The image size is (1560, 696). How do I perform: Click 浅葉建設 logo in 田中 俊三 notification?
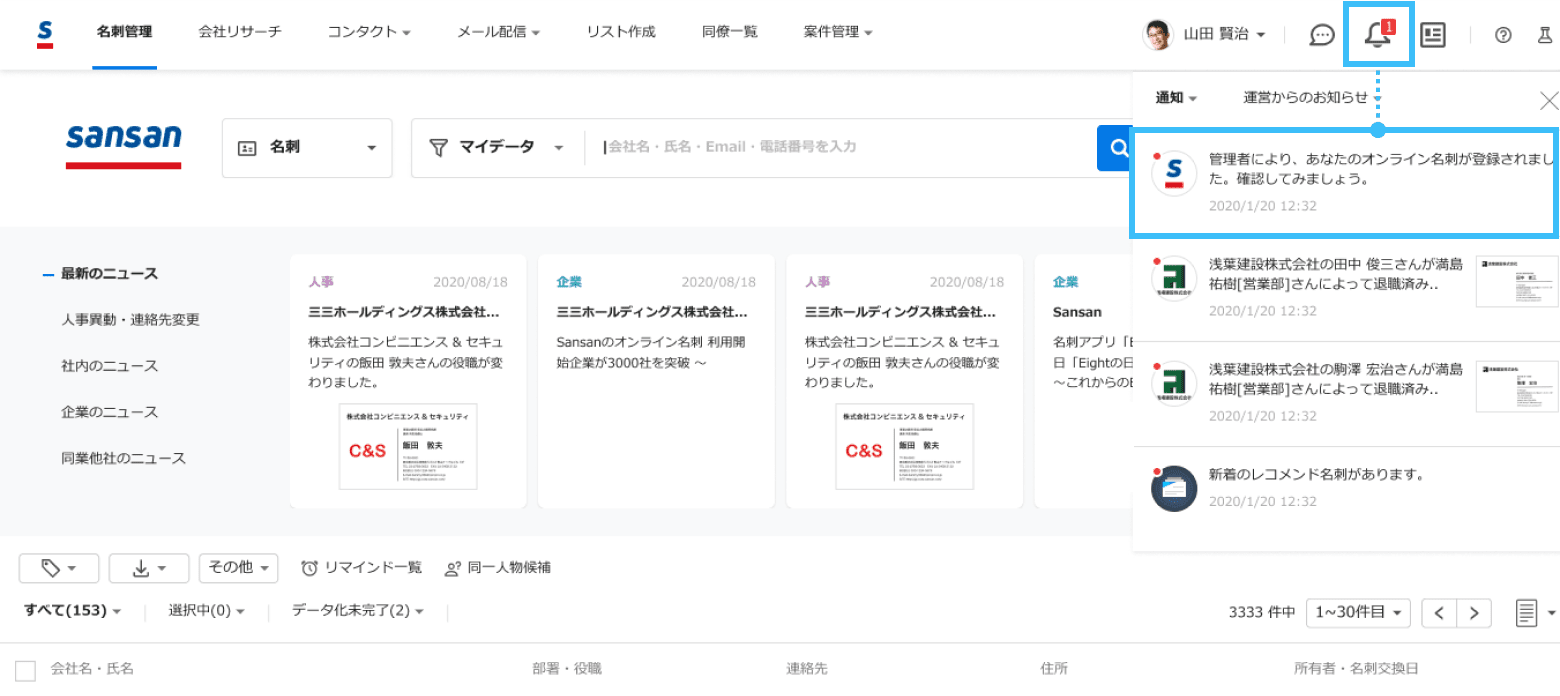tap(1174, 279)
